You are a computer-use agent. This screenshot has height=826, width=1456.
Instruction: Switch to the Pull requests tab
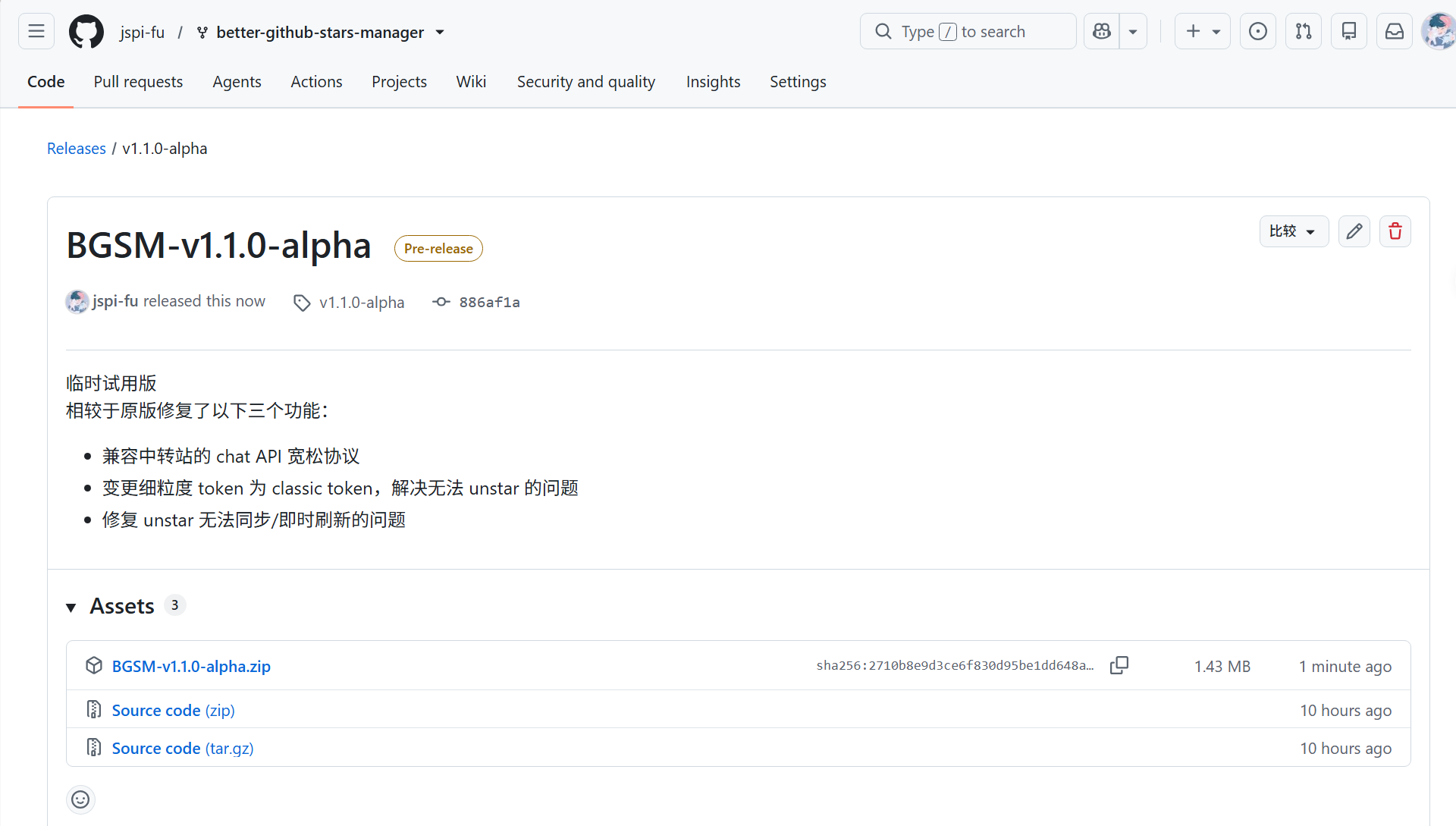138,82
